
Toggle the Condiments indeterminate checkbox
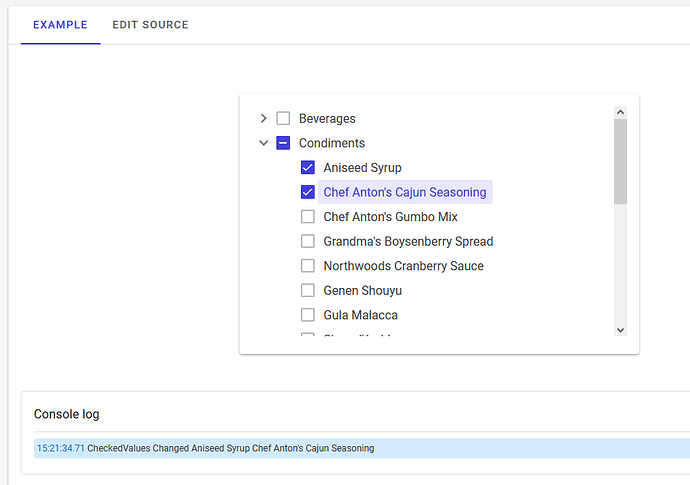[x=283, y=143]
